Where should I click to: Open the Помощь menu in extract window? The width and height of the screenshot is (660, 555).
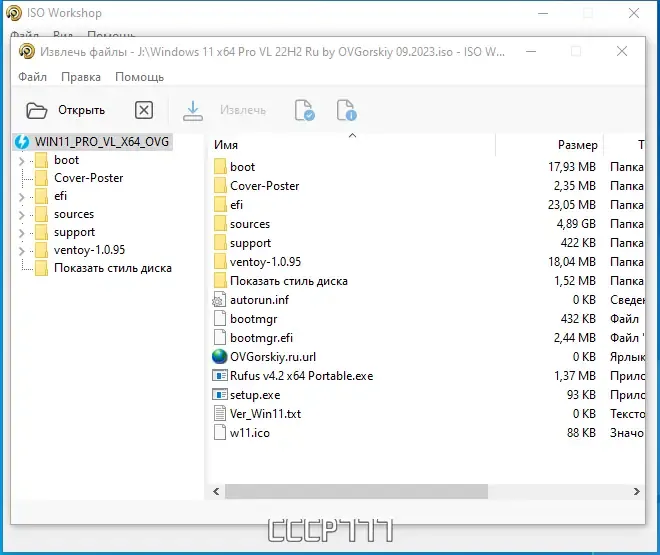(x=139, y=77)
